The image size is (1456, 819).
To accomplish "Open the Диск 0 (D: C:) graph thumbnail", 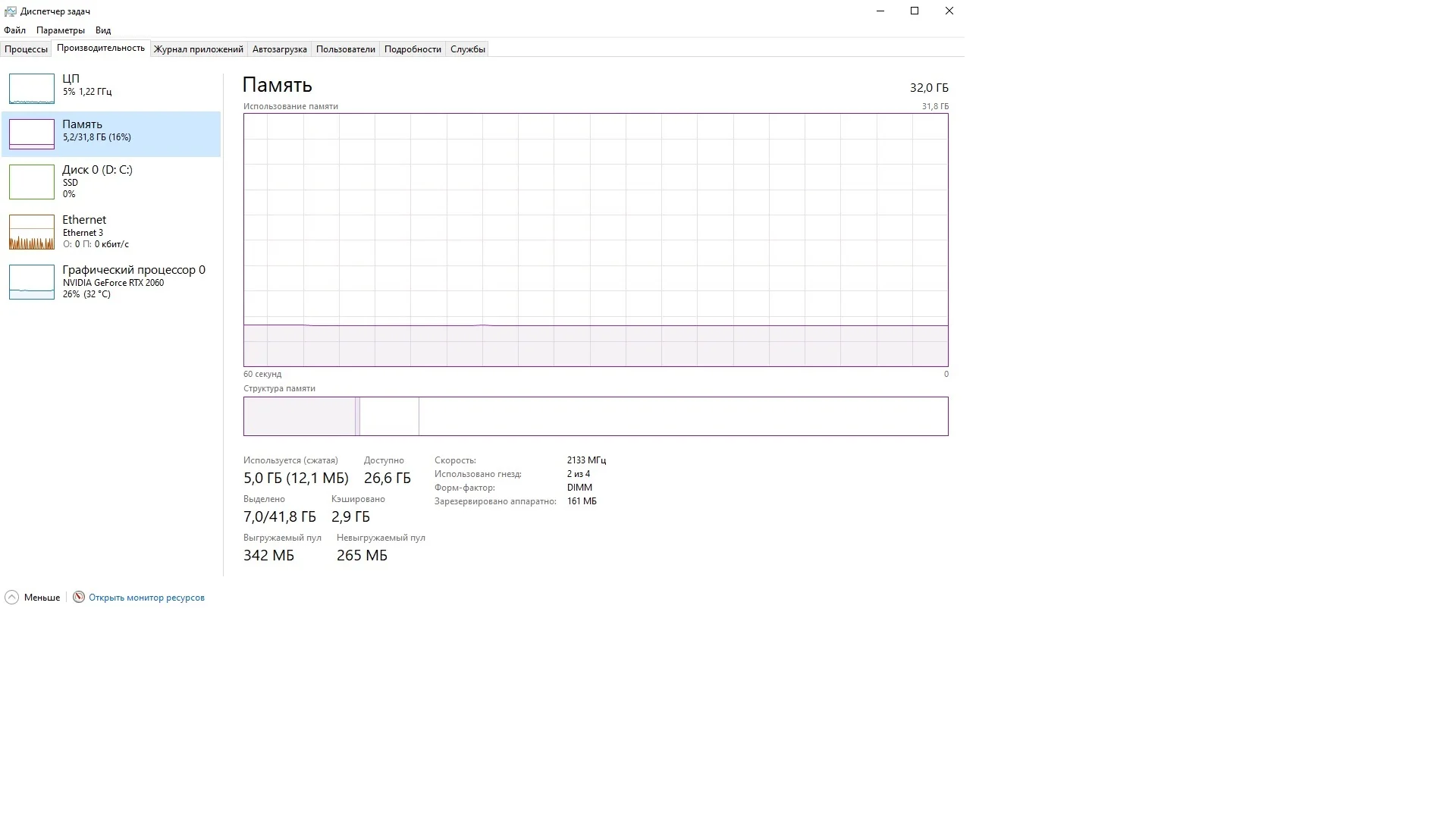I will [x=31, y=182].
